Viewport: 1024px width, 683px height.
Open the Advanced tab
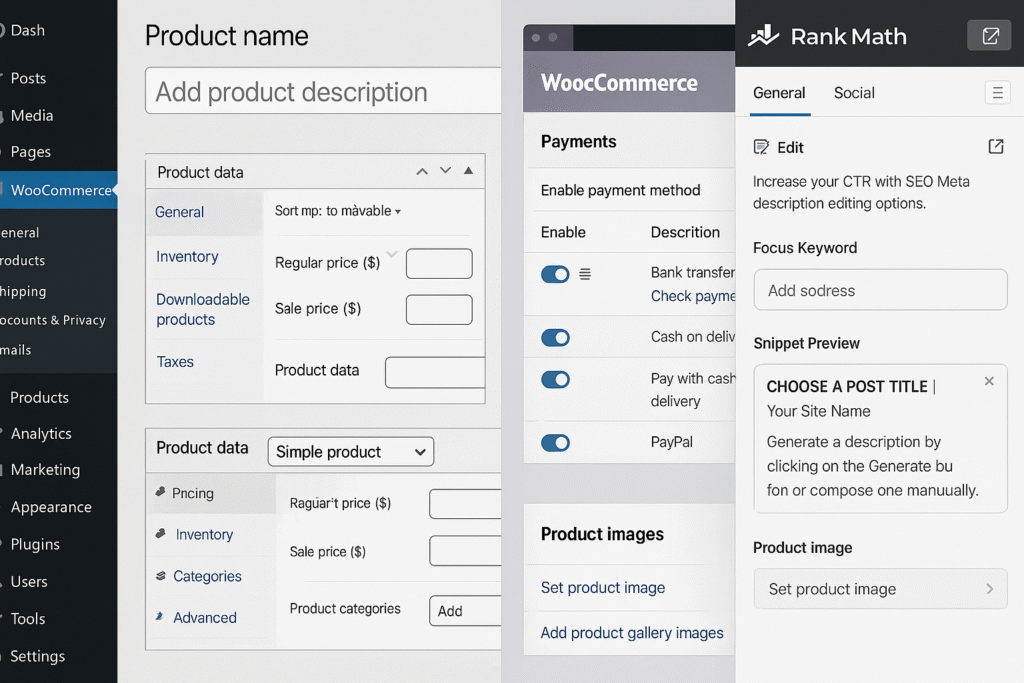204,617
